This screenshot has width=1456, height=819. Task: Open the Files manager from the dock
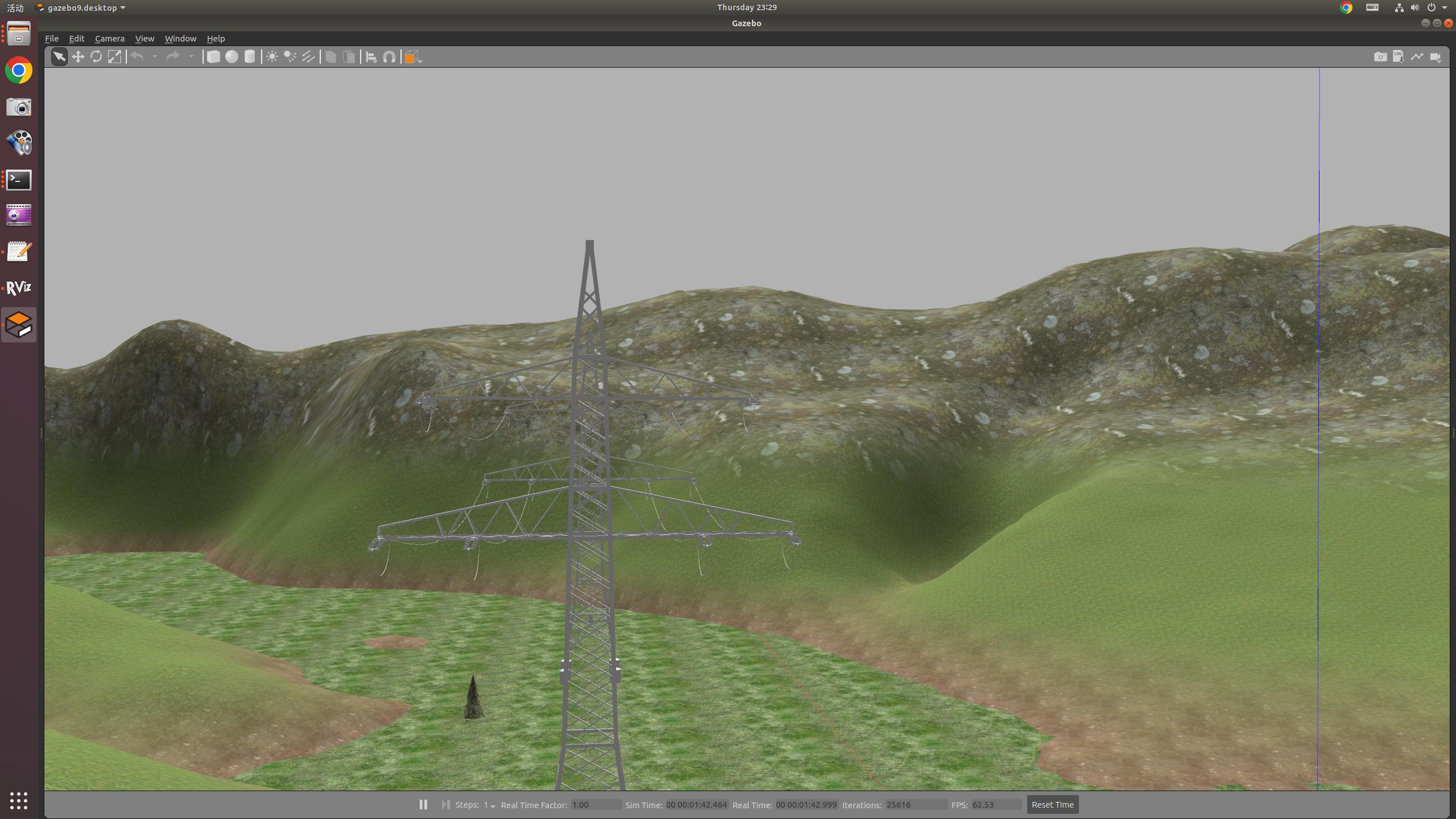pyautogui.click(x=19, y=34)
